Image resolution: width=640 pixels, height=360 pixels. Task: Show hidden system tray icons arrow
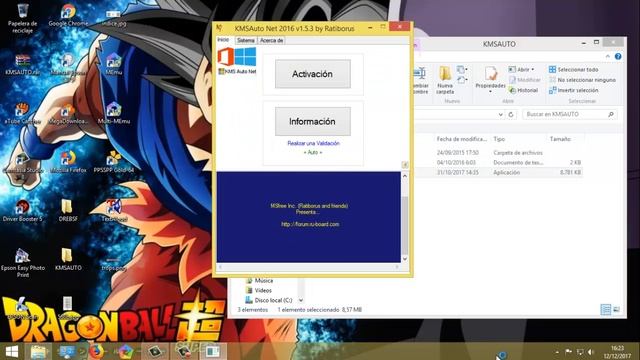coord(557,352)
